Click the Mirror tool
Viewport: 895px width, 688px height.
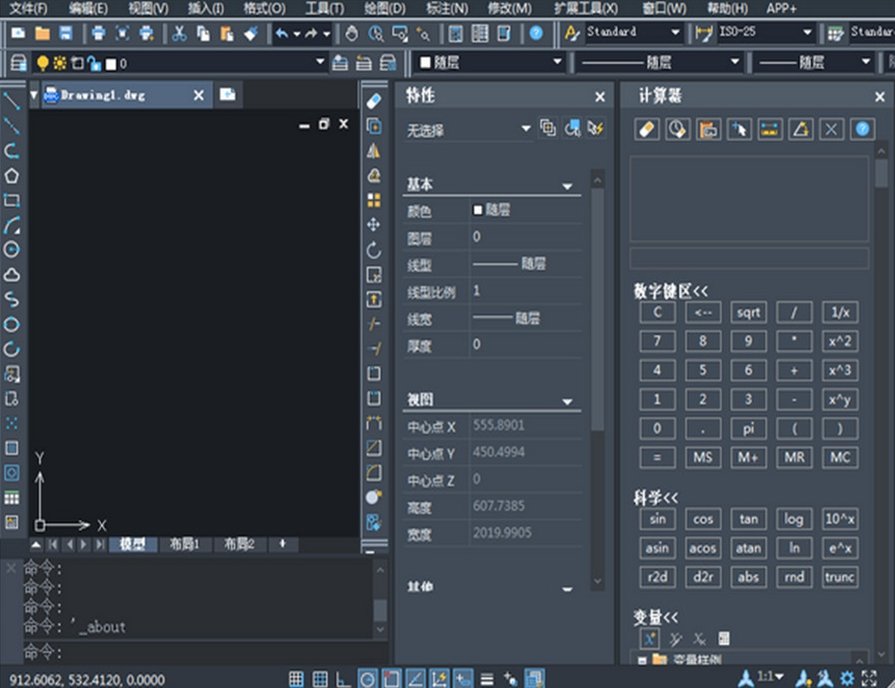coord(374,151)
